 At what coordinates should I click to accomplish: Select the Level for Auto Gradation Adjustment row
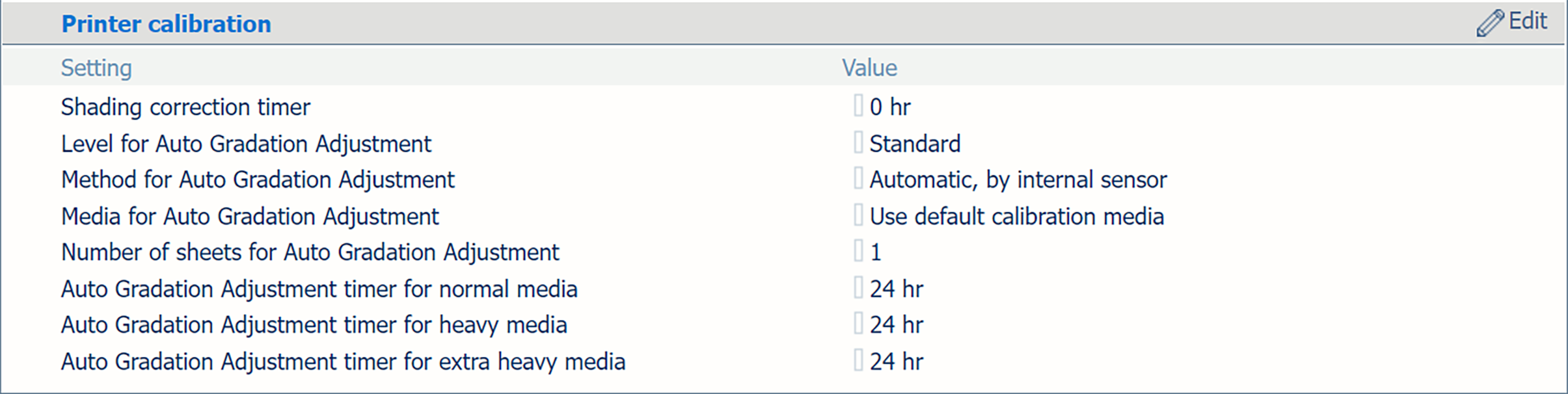(246, 144)
